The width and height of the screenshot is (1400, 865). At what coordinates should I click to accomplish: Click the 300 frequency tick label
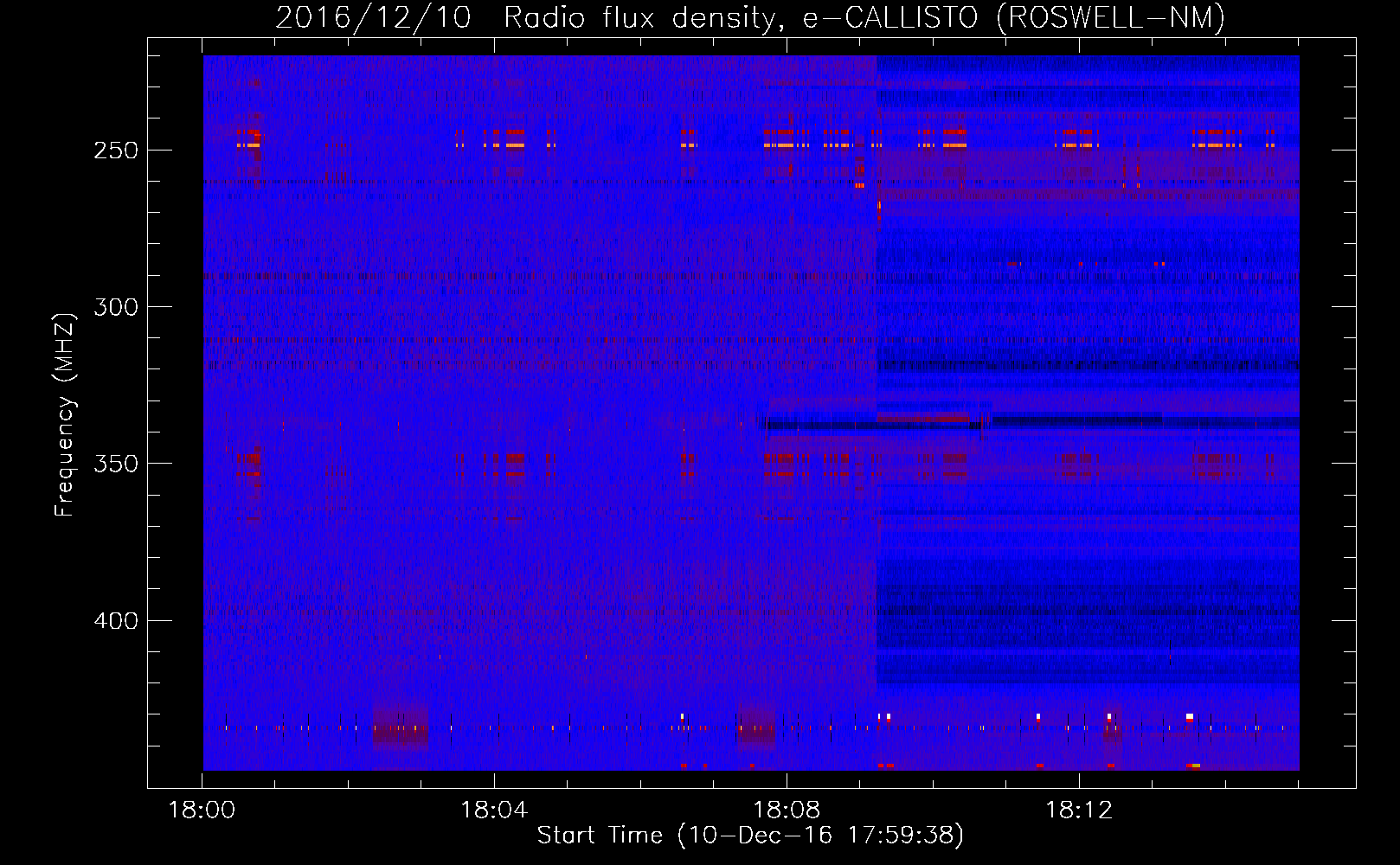[116, 307]
